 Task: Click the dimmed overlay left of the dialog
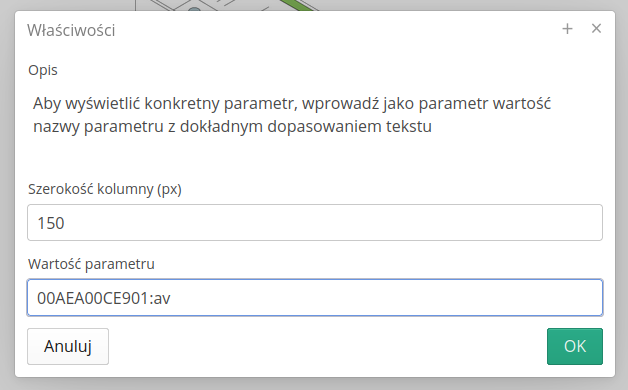click(x=7, y=195)
